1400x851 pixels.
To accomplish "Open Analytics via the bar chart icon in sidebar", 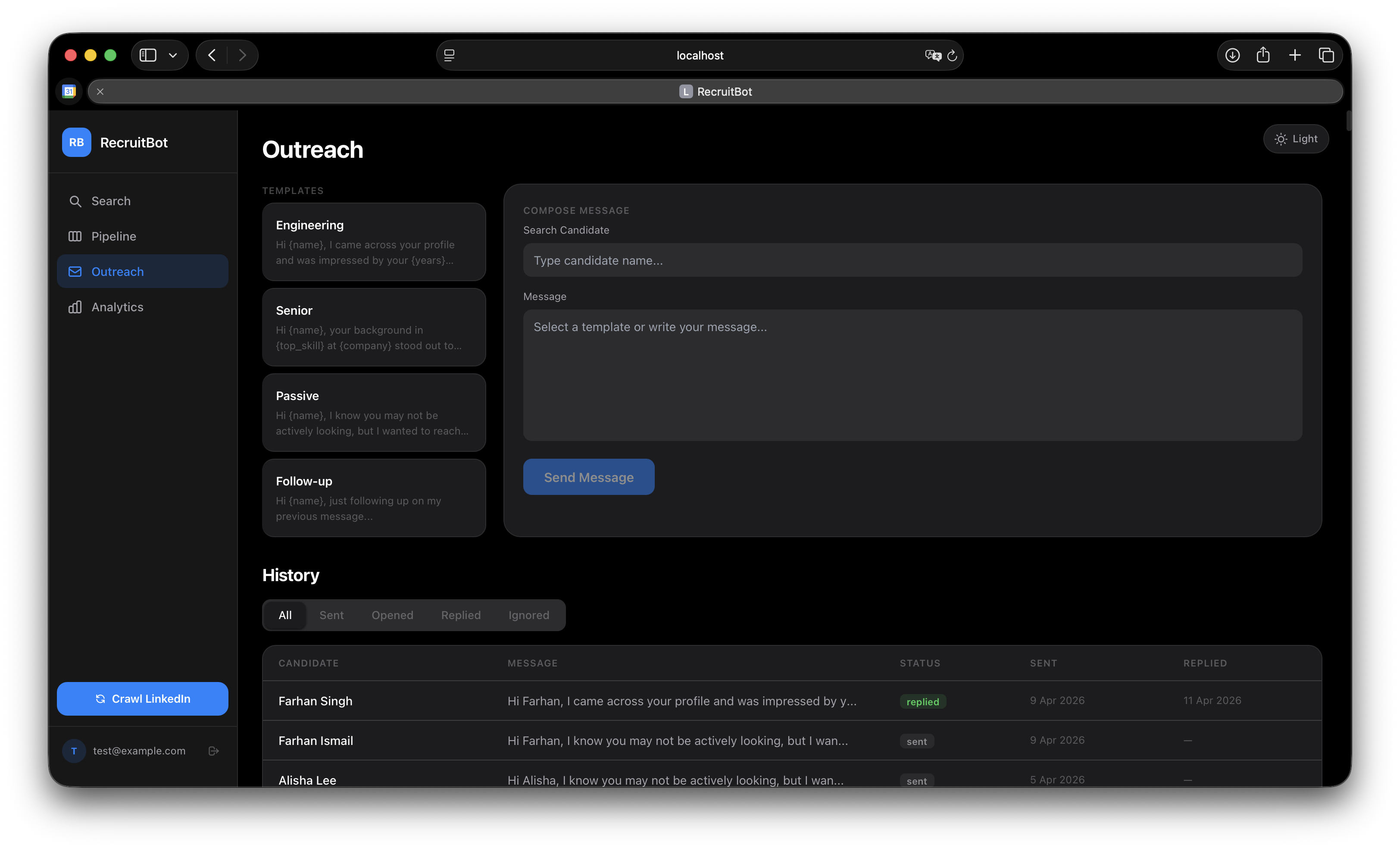I will (75, 307).
